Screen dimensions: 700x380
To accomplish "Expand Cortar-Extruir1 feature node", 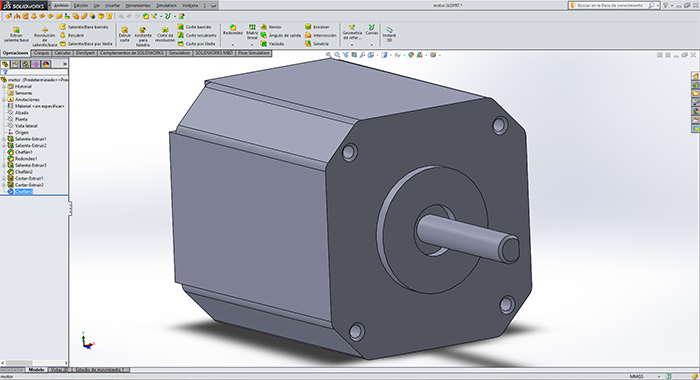I will pyautogui.click(x=4, y=178).
